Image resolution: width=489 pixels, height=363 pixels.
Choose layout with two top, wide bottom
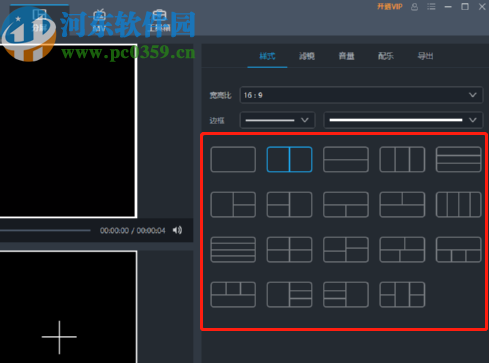pyautogui.click(x=402, y=204)
